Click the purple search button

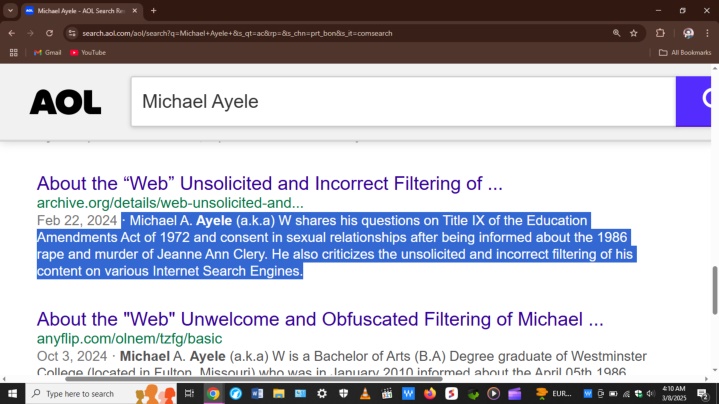click(693, 101)
